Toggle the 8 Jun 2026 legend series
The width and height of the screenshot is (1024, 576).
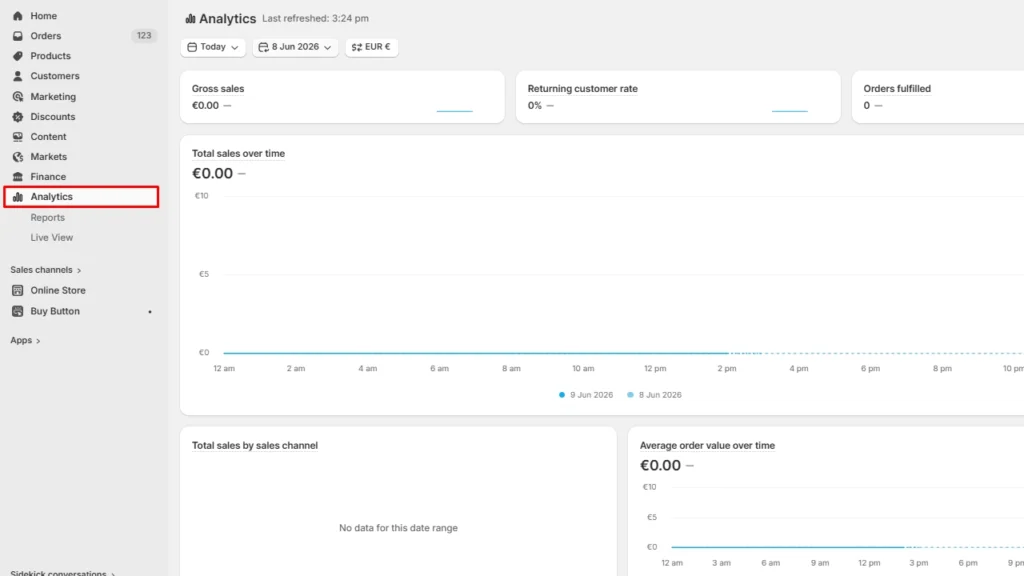tap(654, 395)
